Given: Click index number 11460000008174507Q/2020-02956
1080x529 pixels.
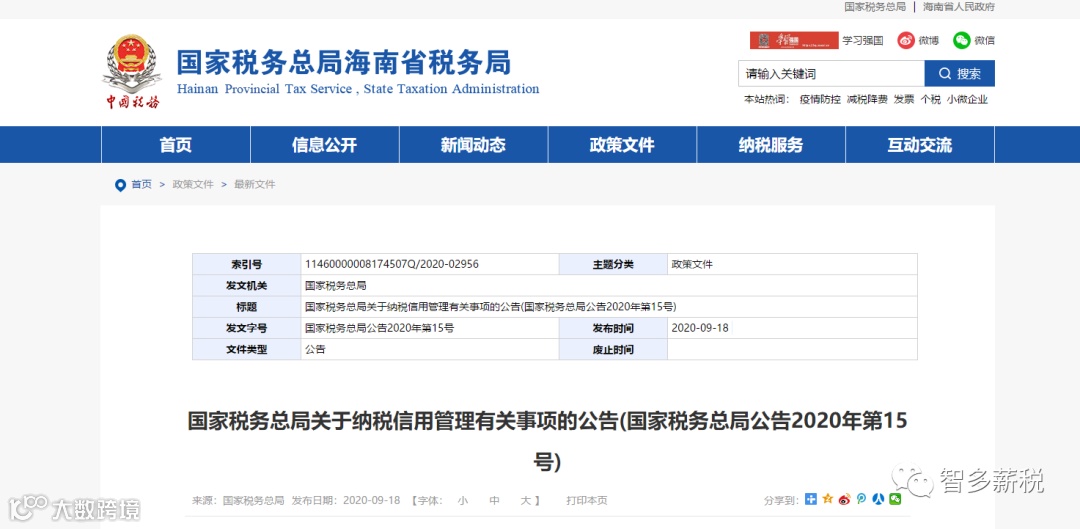Looking at the screenshot, I should (392, 264).
